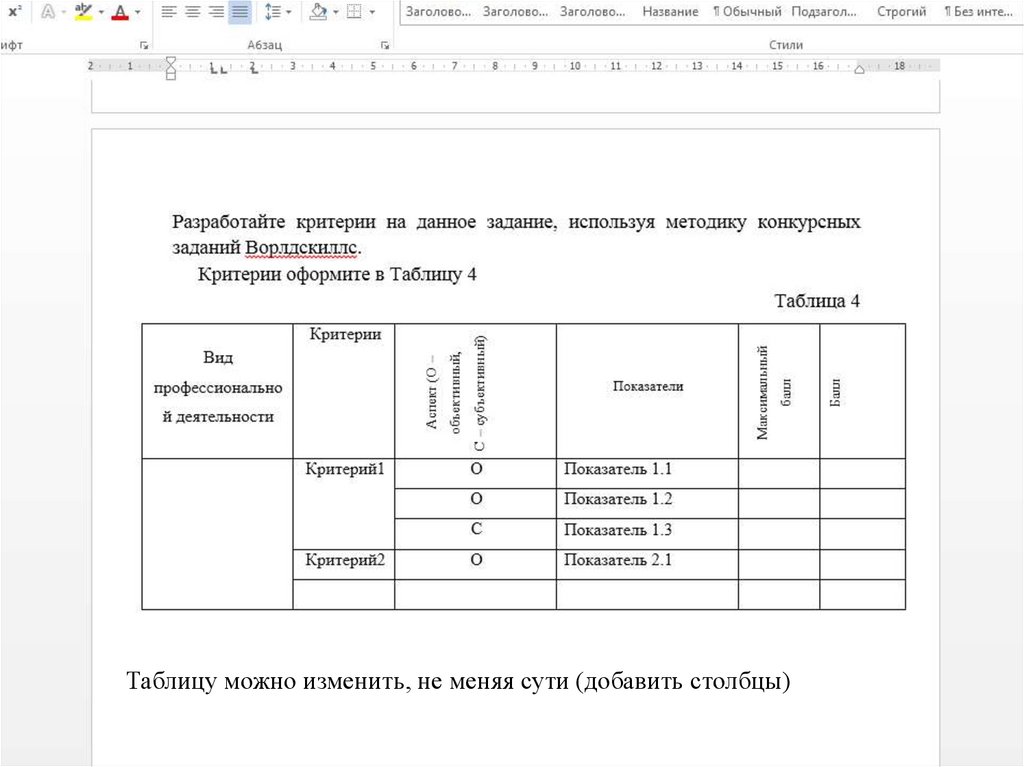Click the Критерии оформите в Таблицу 4 line
This screenshot has width=1024, height=767.
coord(337,274)
